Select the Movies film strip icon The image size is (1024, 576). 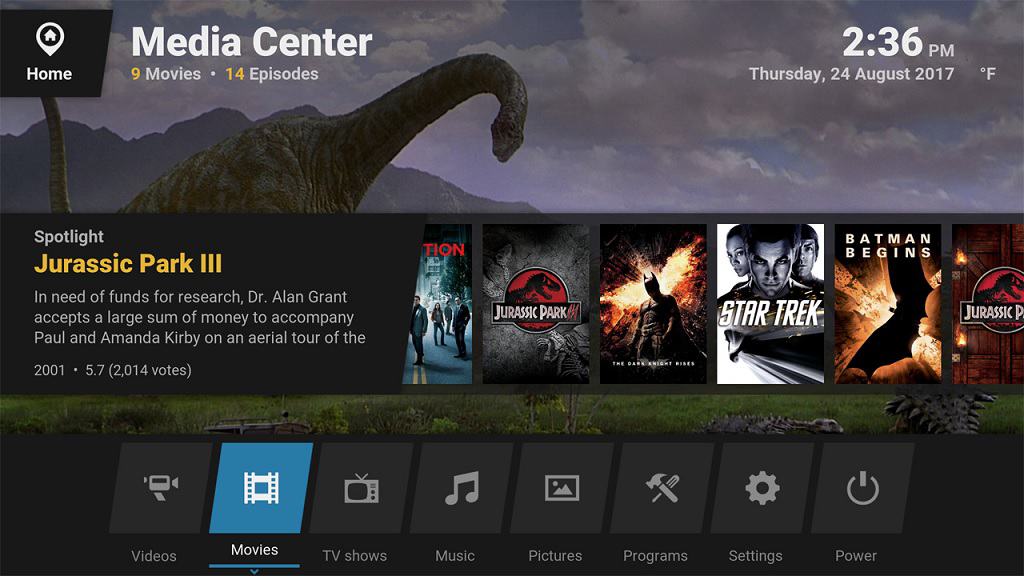coord(261,489)
